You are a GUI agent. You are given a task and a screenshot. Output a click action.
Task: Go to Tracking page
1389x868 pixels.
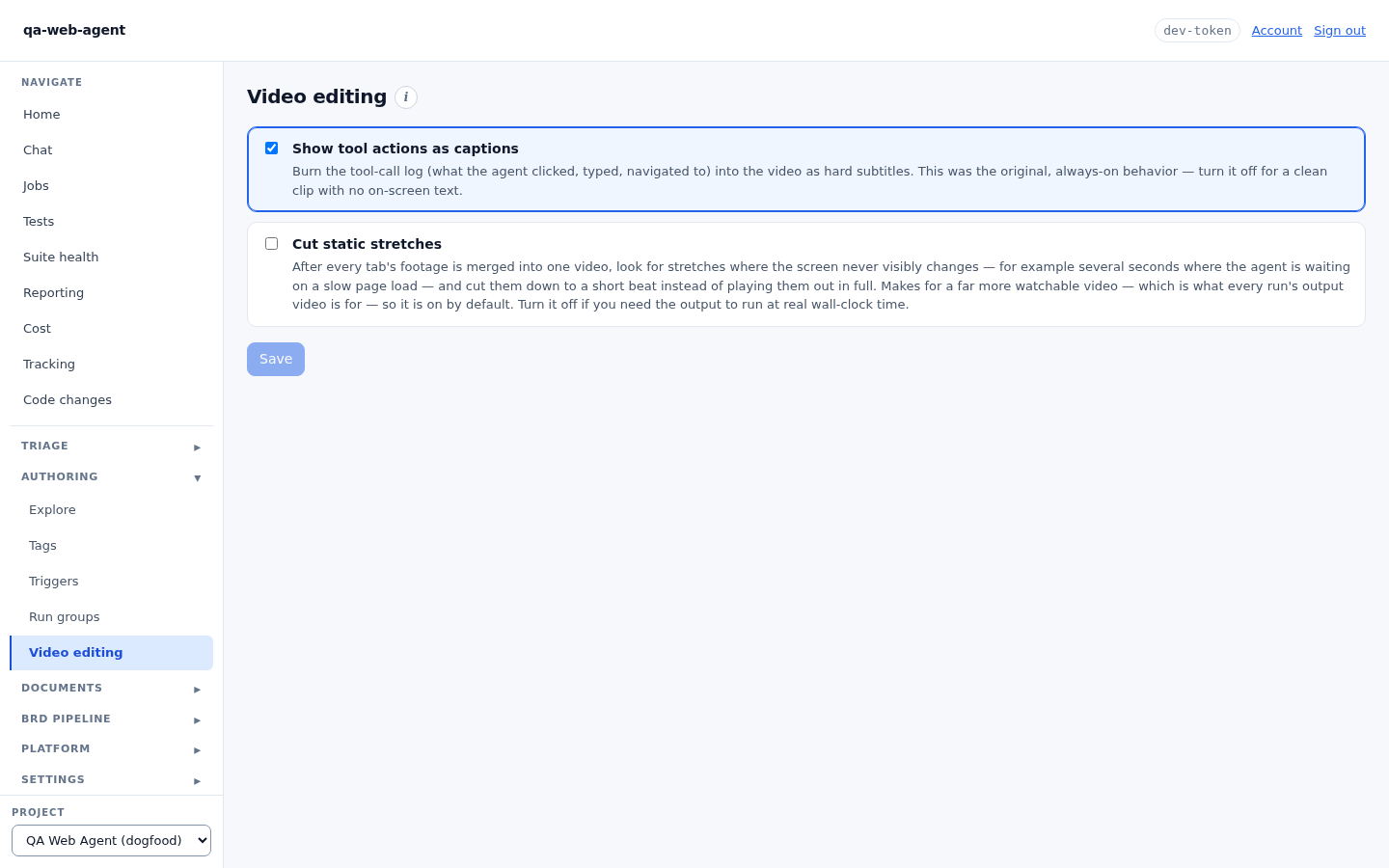[x=111, y=364]
